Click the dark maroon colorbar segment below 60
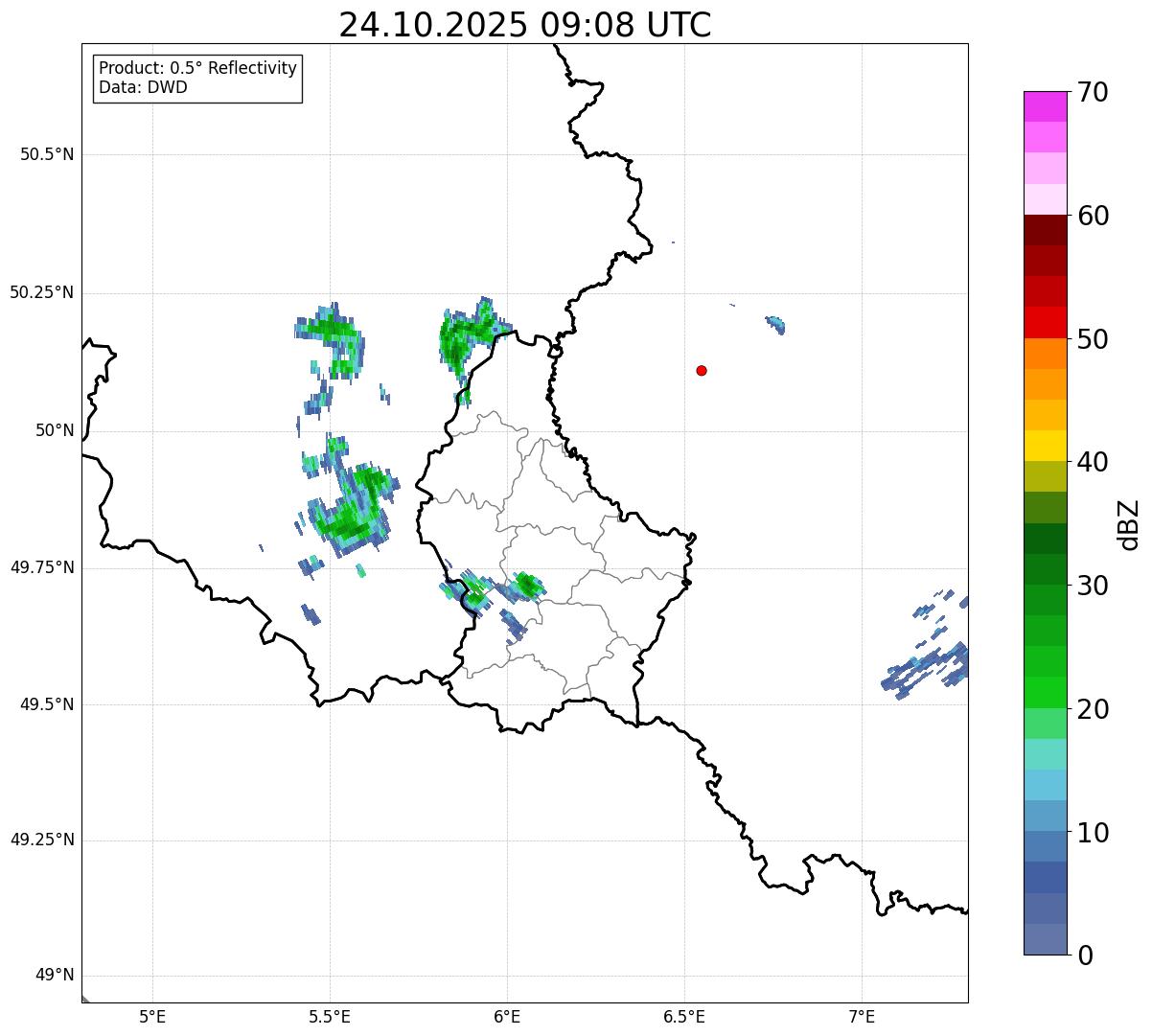Screen dimensions: 1152x1036 (x=1046, y=230)
